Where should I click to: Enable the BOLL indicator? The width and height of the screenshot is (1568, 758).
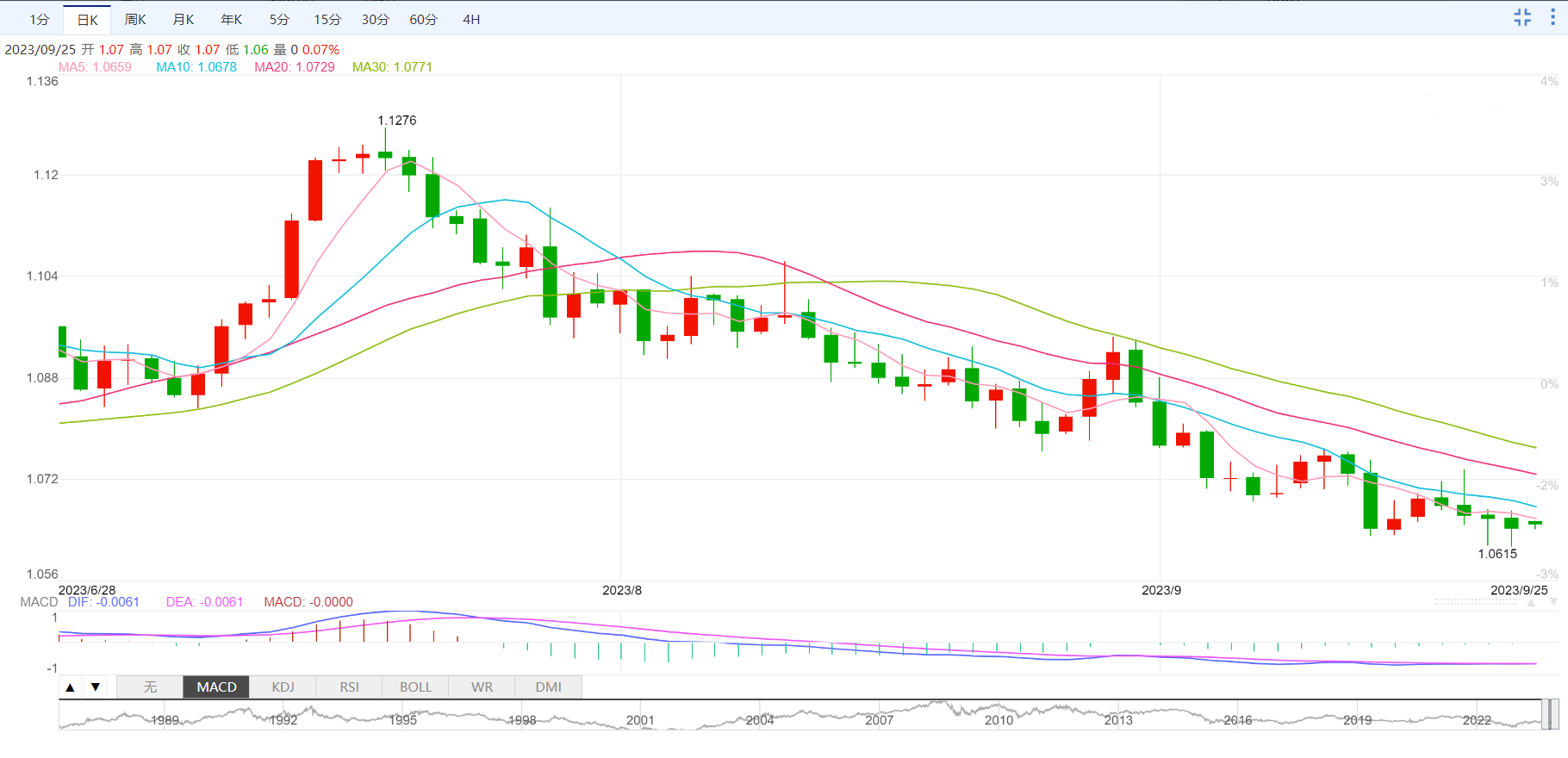pos(415,687)
